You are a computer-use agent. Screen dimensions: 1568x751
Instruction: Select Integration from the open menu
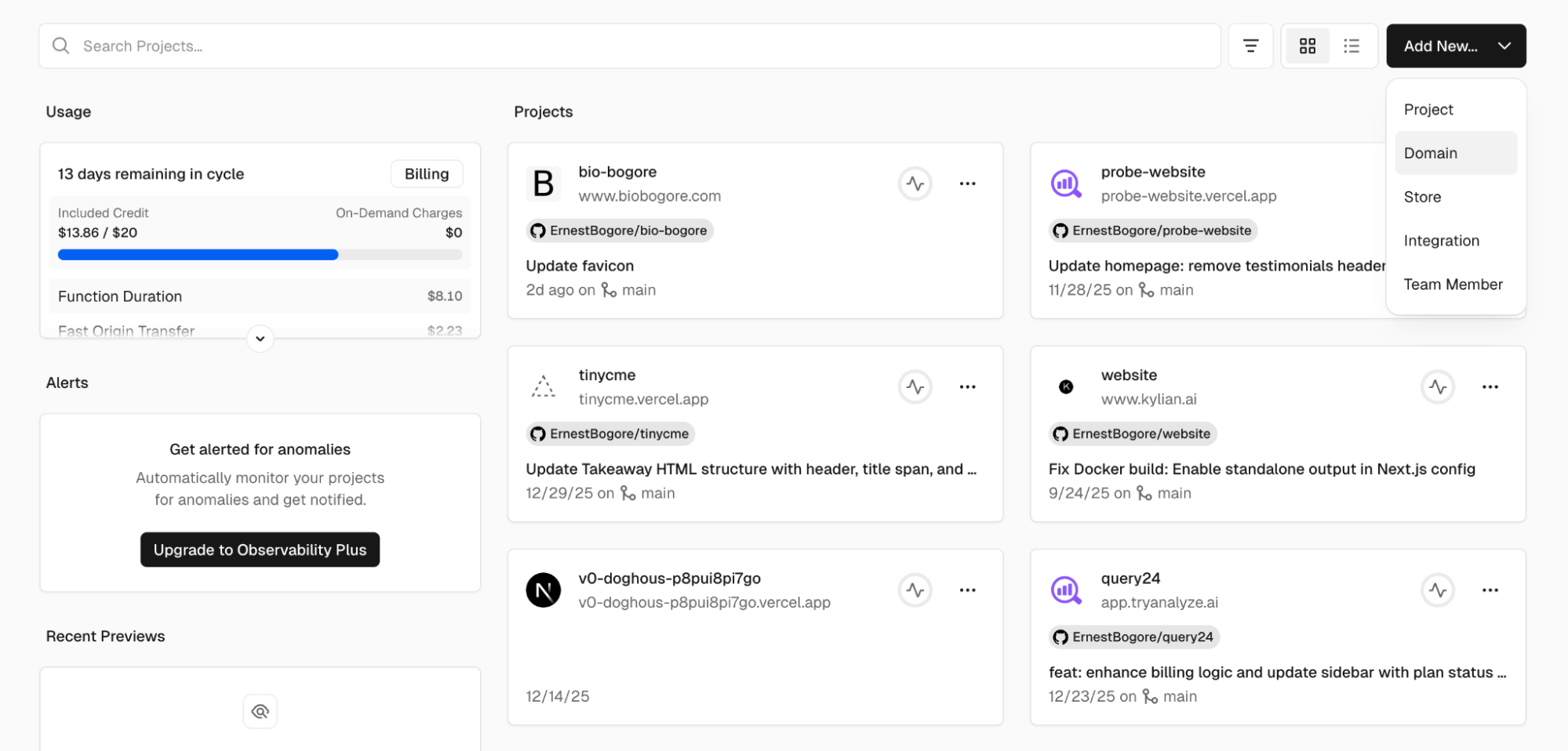click(x=1442, y=240)
